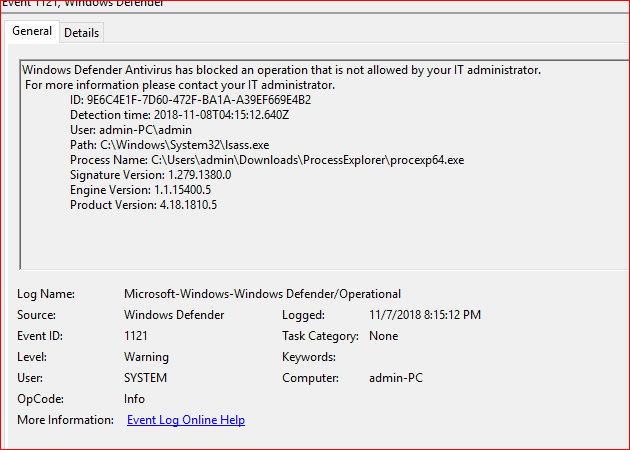Click the Product Version line
Image resolution: width=630 pixels, height=450 pixels.
coord(143,205)
